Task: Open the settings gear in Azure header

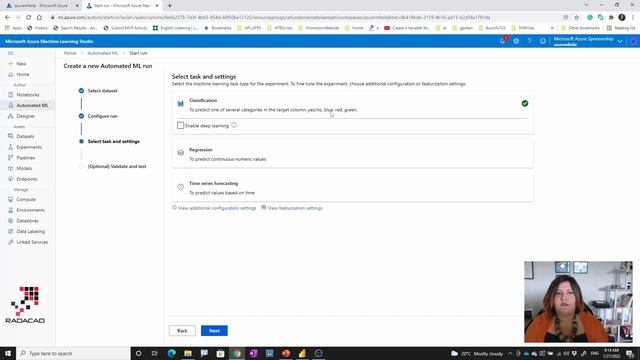Action: click(x=516, y=41)
